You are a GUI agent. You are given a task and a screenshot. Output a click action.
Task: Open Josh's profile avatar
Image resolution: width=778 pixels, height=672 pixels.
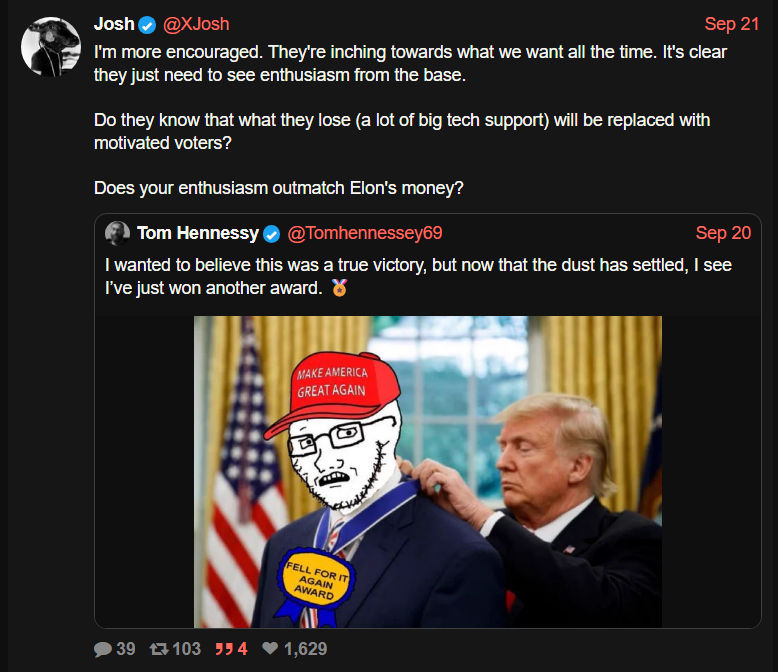click(x=51, y=47)
